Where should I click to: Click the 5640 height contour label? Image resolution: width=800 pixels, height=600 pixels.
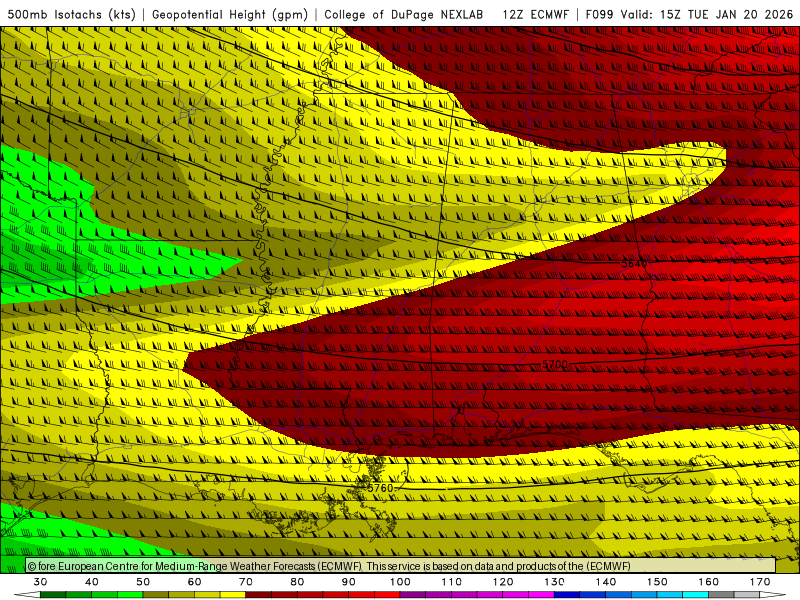coord(634,264)
